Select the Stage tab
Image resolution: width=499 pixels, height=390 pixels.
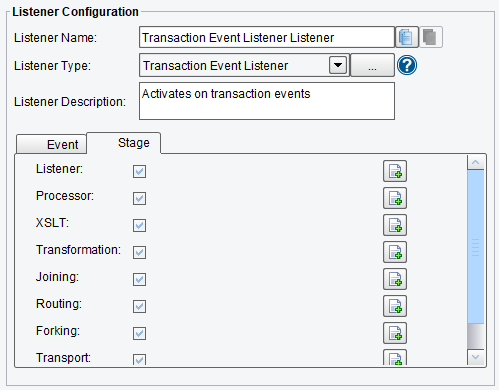tap(124, 143)
